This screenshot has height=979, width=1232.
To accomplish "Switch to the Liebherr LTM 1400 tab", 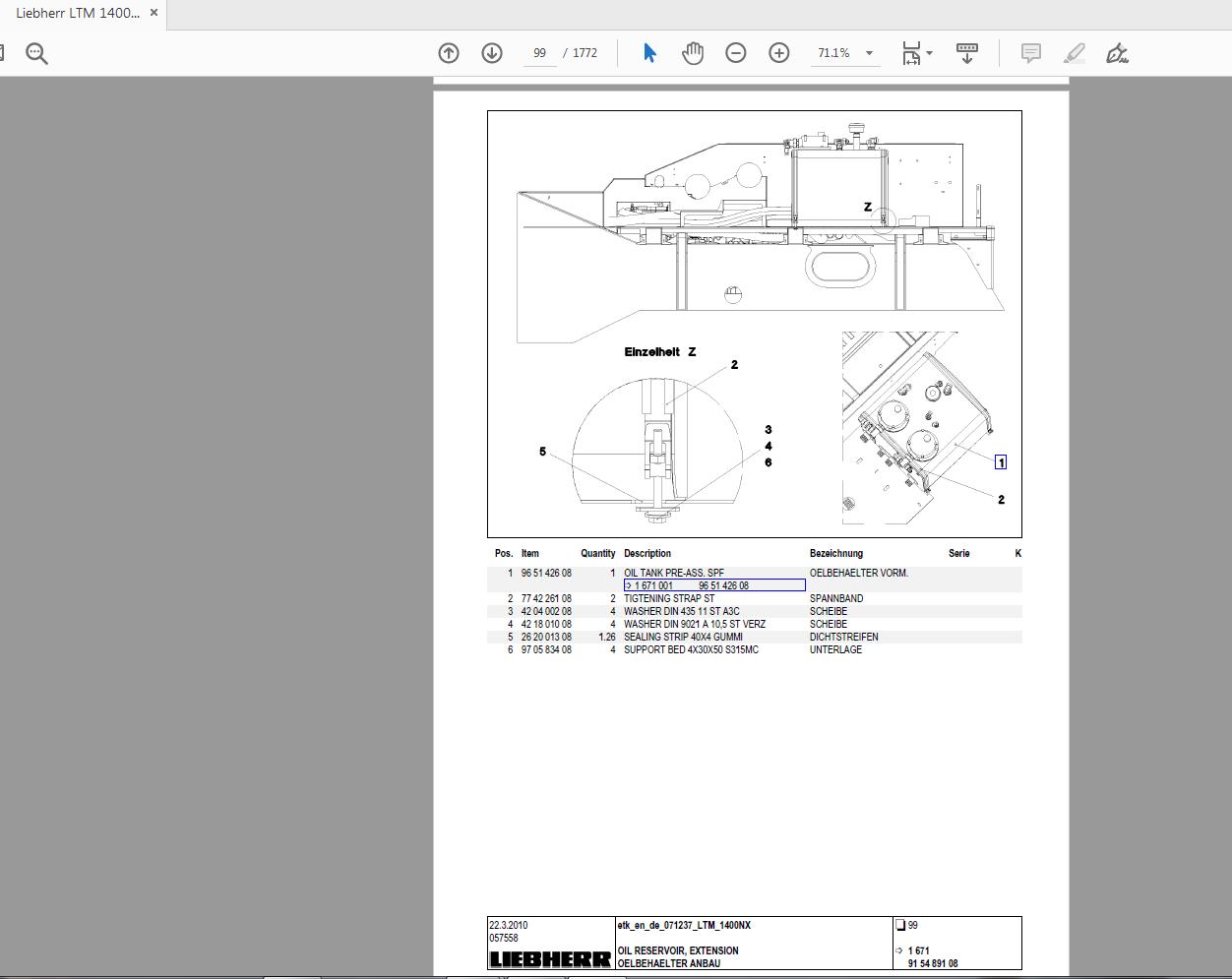I will tap(77, 13).
